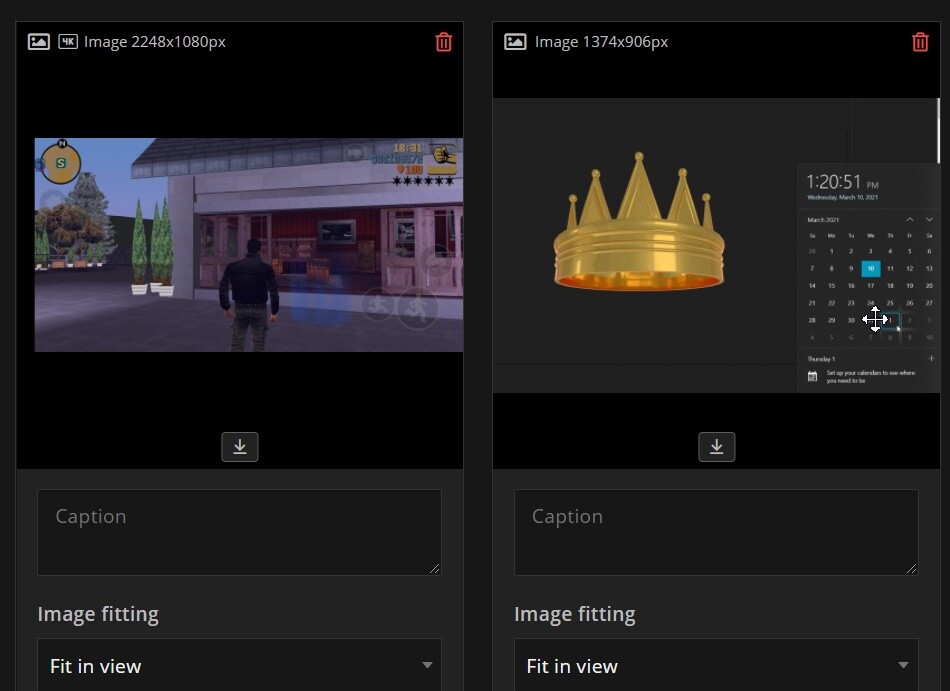
Task: Click the Image fitting label under the game screenshot
Action: (98, 614)
